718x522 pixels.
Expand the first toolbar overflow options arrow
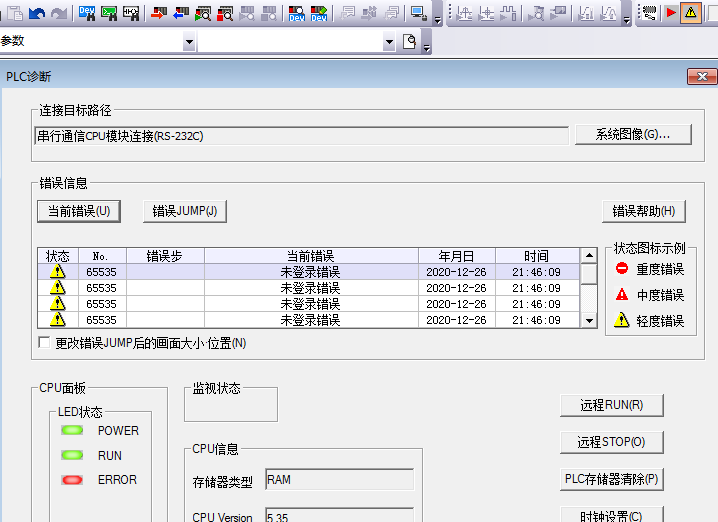436,16
